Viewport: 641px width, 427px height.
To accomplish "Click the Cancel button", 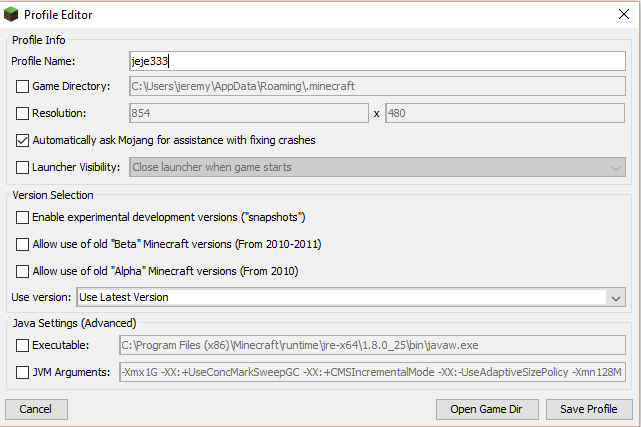I will pyautogui.click(x=36, y=409).
